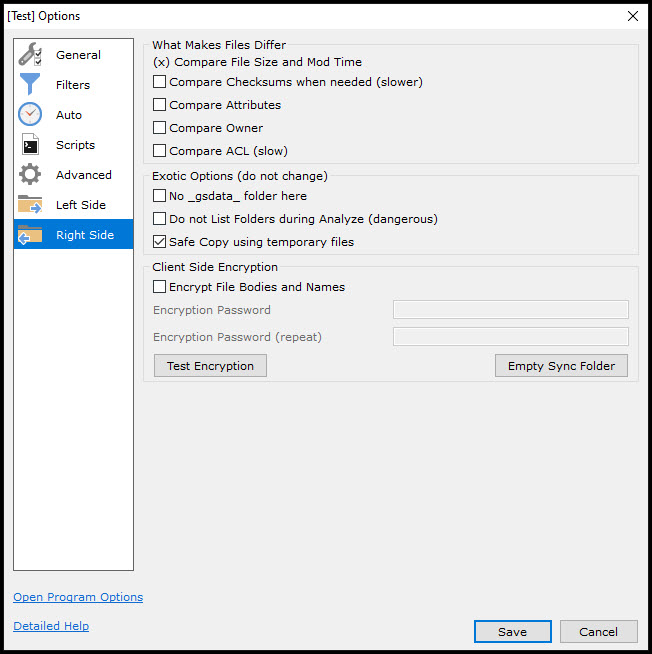Tick the Compare Attributes checkbox
The height and width of the screenshot is (654, 652).
tap(159, 105)
